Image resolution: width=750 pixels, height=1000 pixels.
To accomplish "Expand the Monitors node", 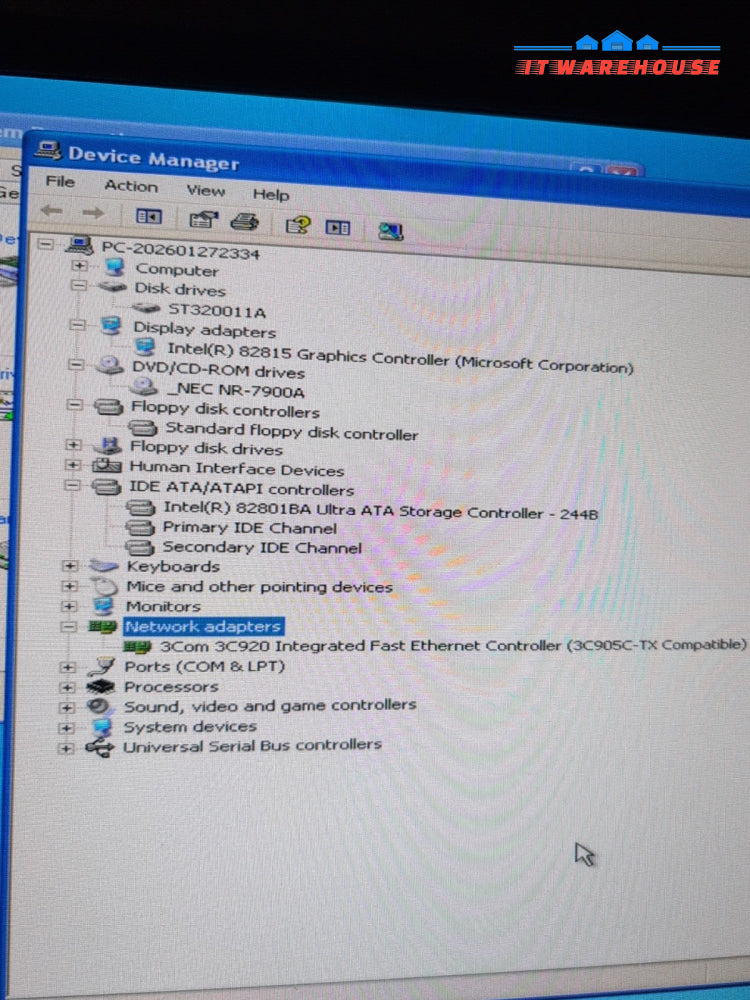I will tap(69, 606).
